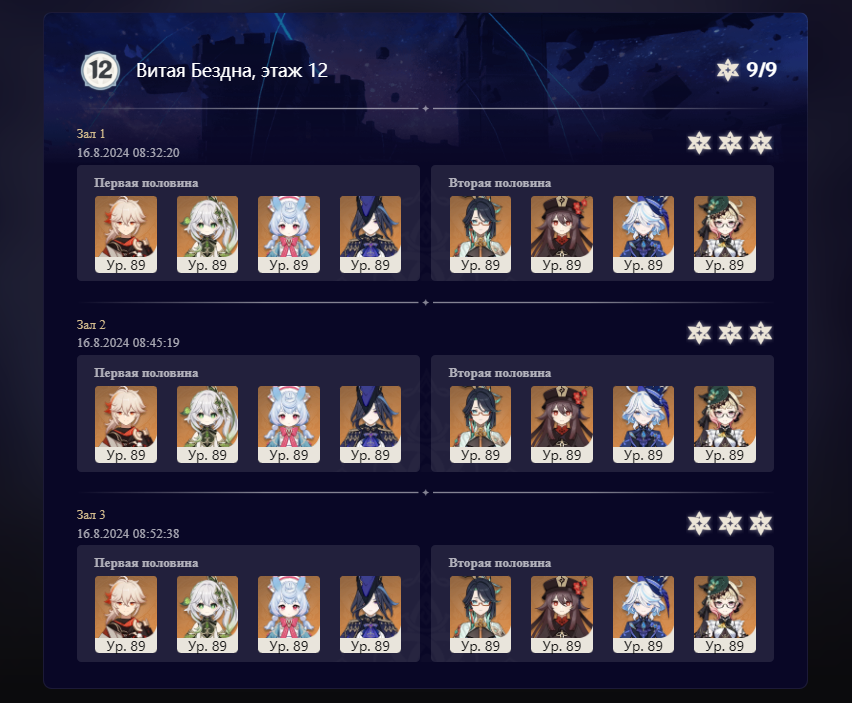Select Furina portrait in Зал 1 second half
Screen dimensions: 852x703
tap(643, 234)
